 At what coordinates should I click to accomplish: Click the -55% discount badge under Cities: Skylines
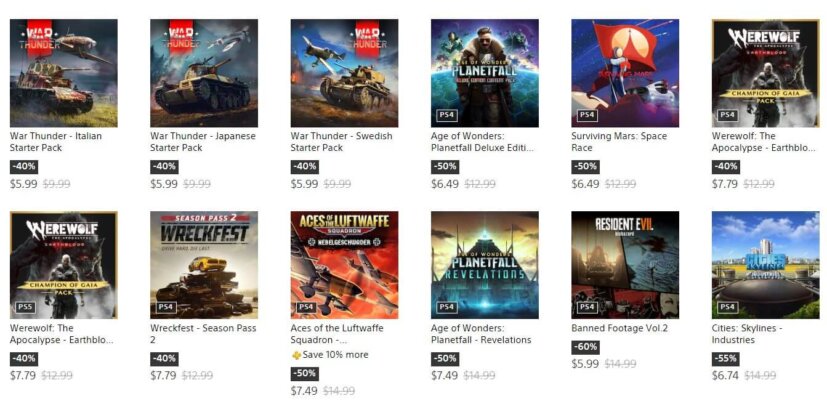click(x=726, y=358)
